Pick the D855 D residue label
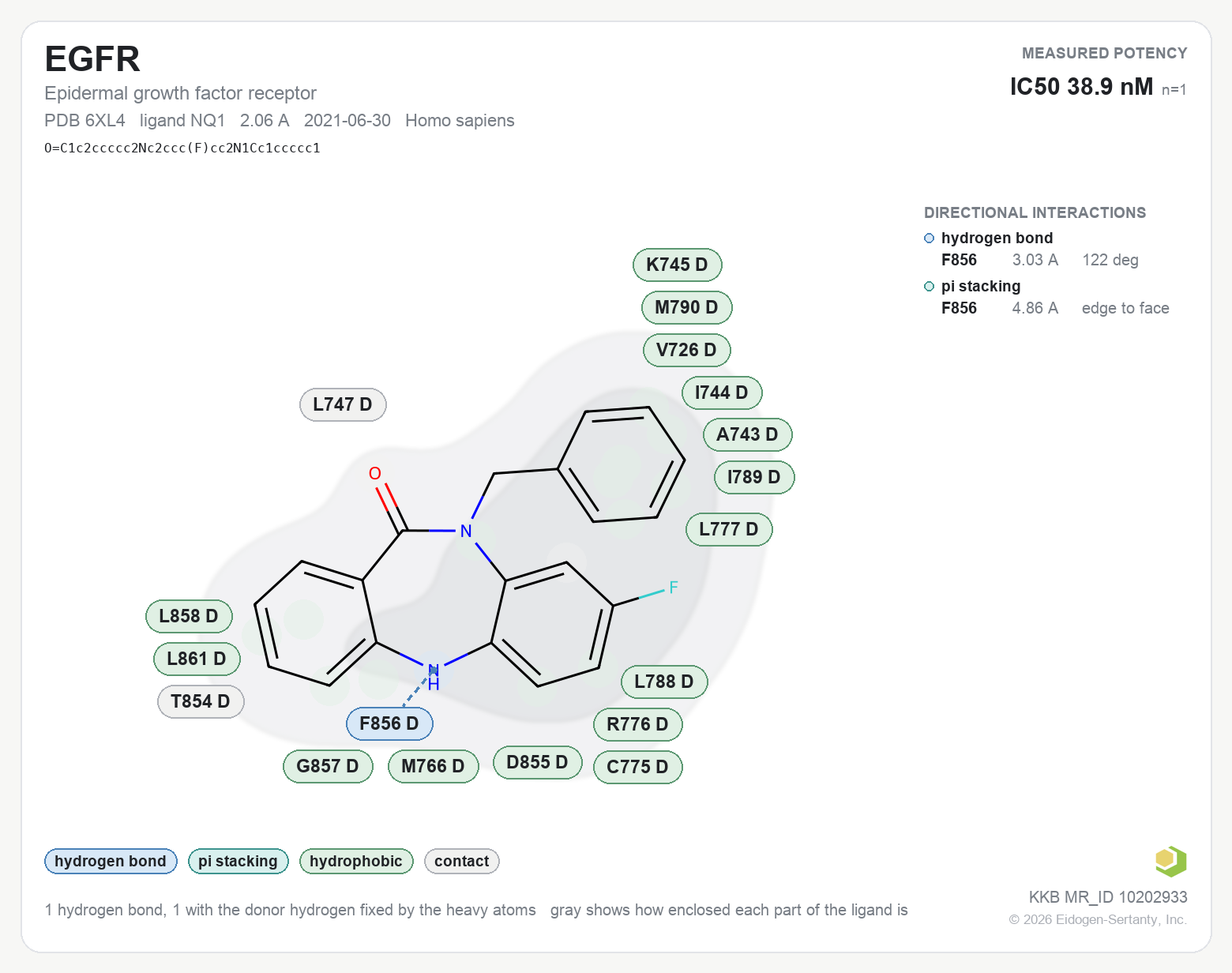Image resolution: width=1232 pixels, height=973 pixels. click(537, 762)
